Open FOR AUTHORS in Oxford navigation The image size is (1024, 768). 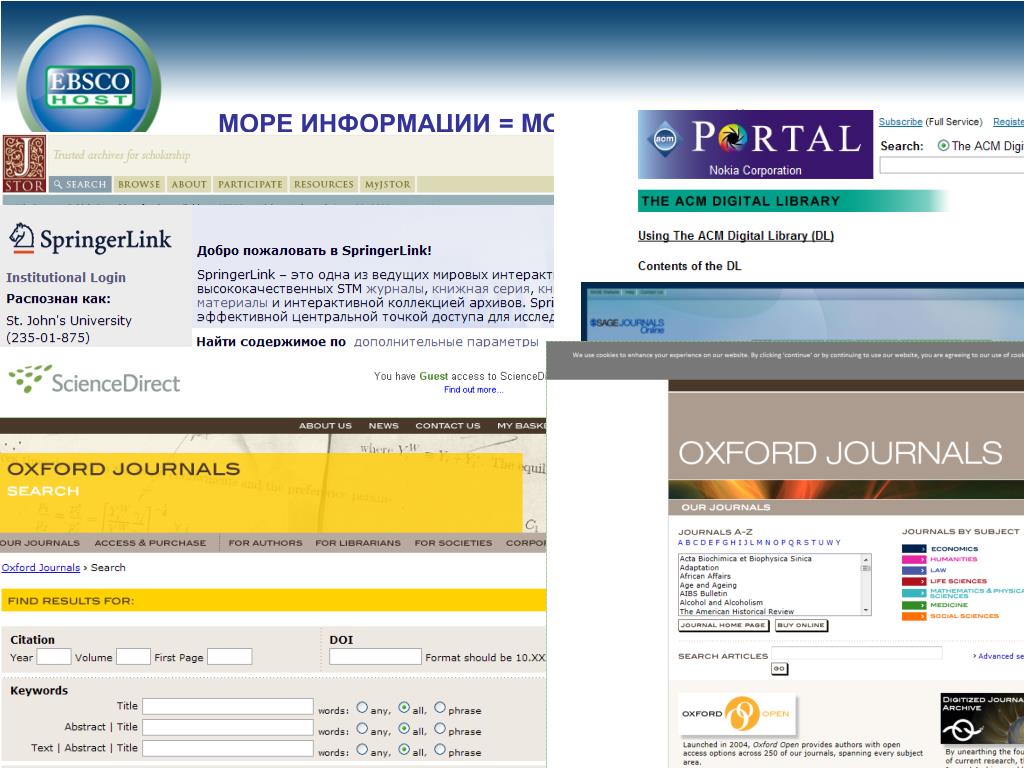click(265, 543)
